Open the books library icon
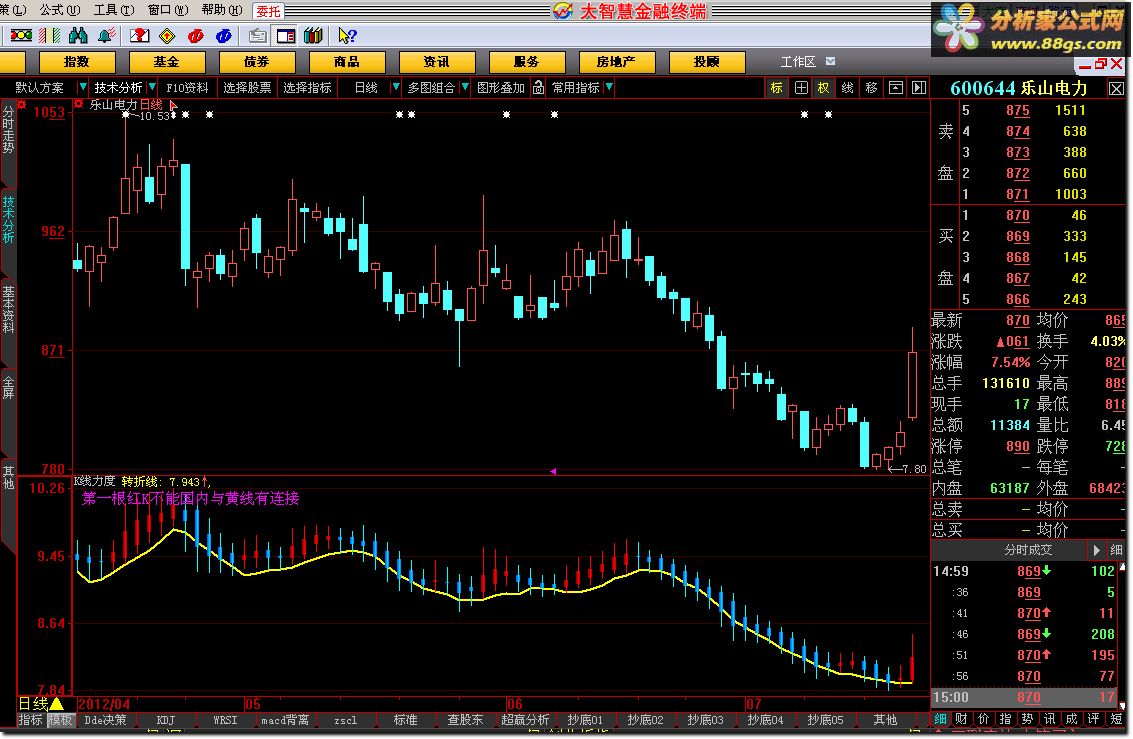The width and height of the screenshot is (1133, 739). [x=314, y=35]
